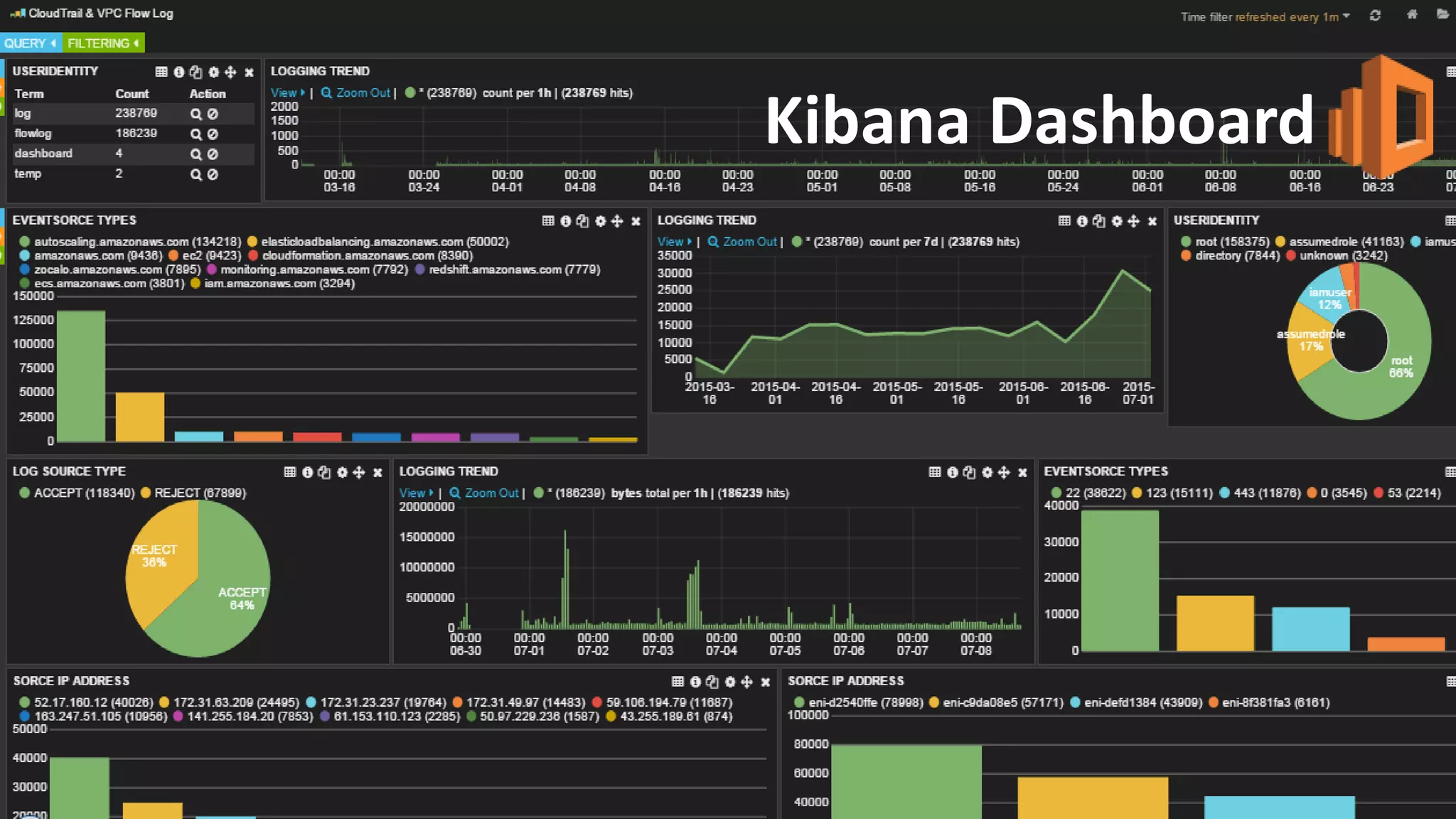Toggle the cloudformation.amazonaws.com legend series

pyautogui.click(x=360, y=256)
